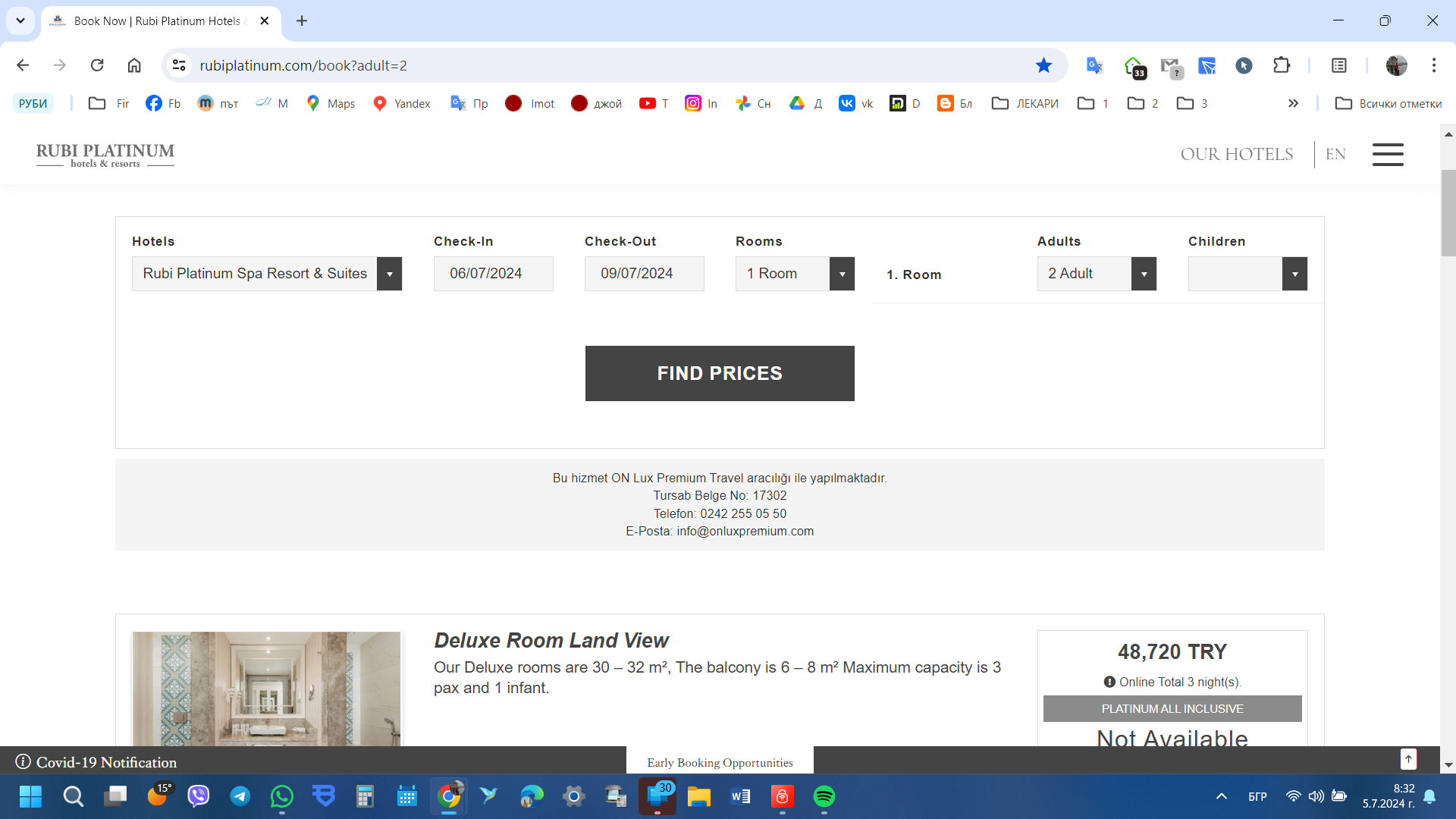Click the bookmark star icon
The width and height of the screenshot is (1456, 819).
pos(1043,65)
